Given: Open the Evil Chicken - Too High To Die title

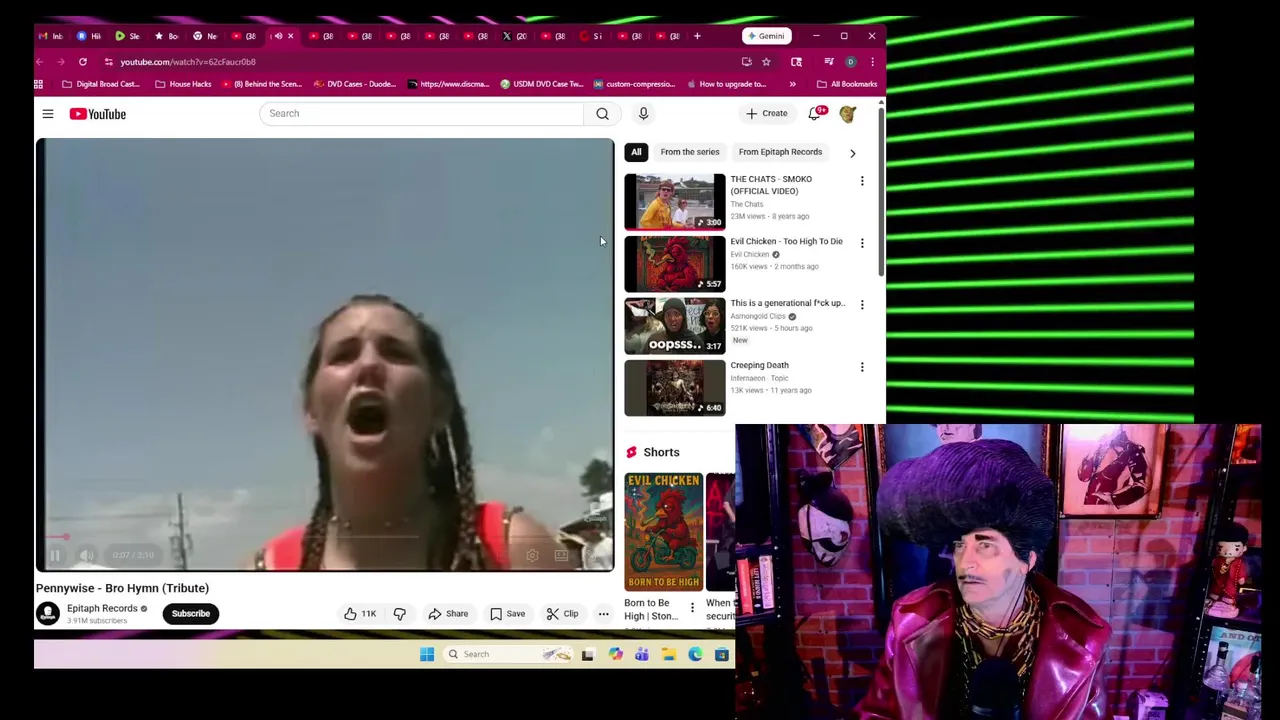Looking at the screenshot, I should 786,241.
